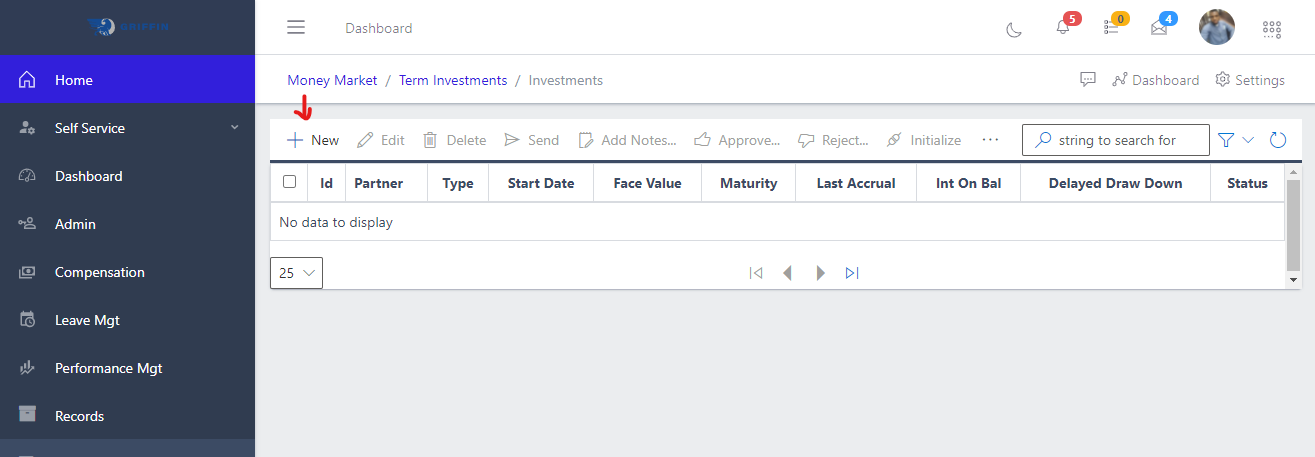
Task: Open the page size 25 dropdown
Action: pyautogui.click(x=296, y=272)
